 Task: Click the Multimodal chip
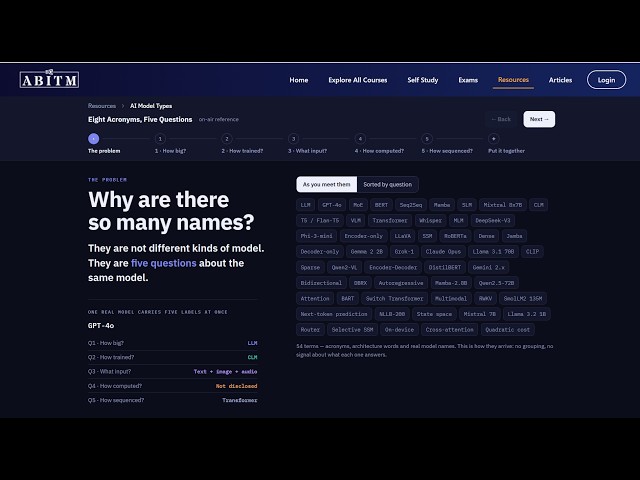[451, 298]
